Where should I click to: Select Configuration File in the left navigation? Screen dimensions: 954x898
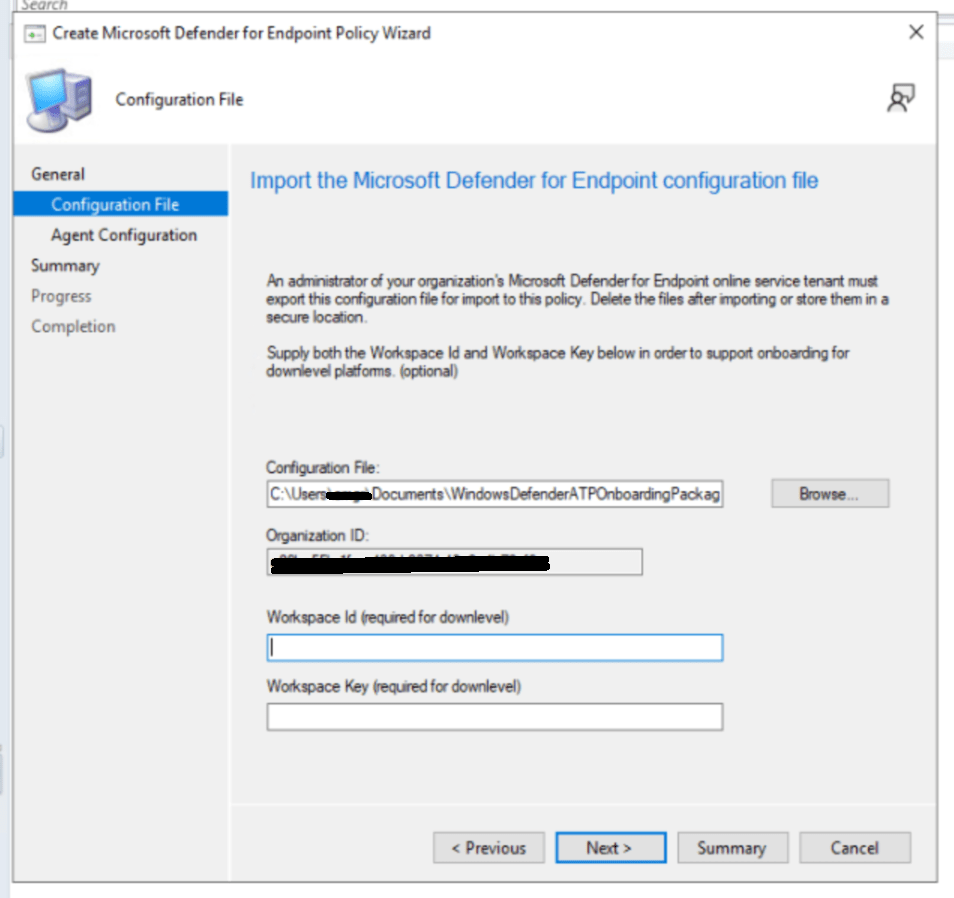[115, 205]
